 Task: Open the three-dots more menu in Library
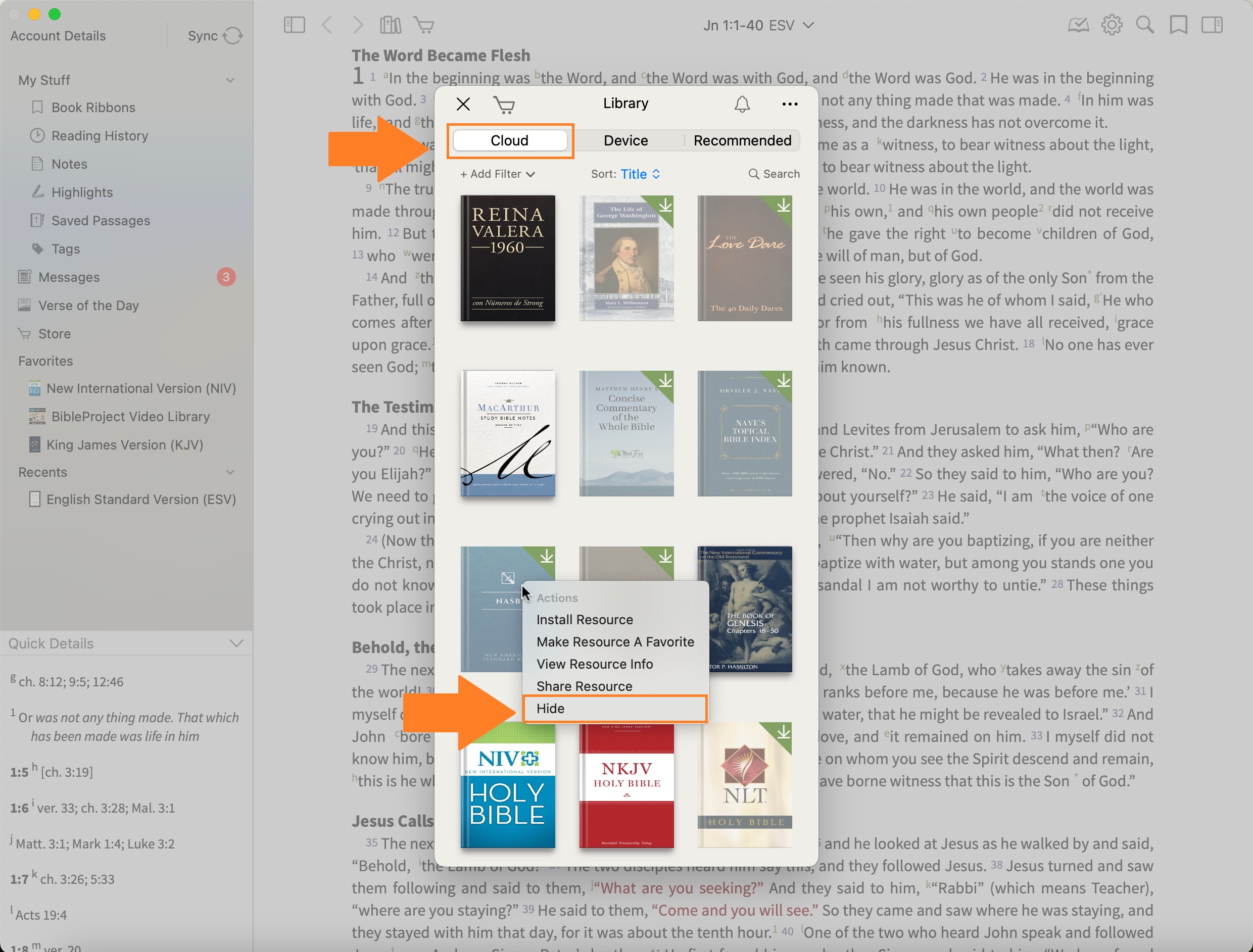tap(790, 104)
